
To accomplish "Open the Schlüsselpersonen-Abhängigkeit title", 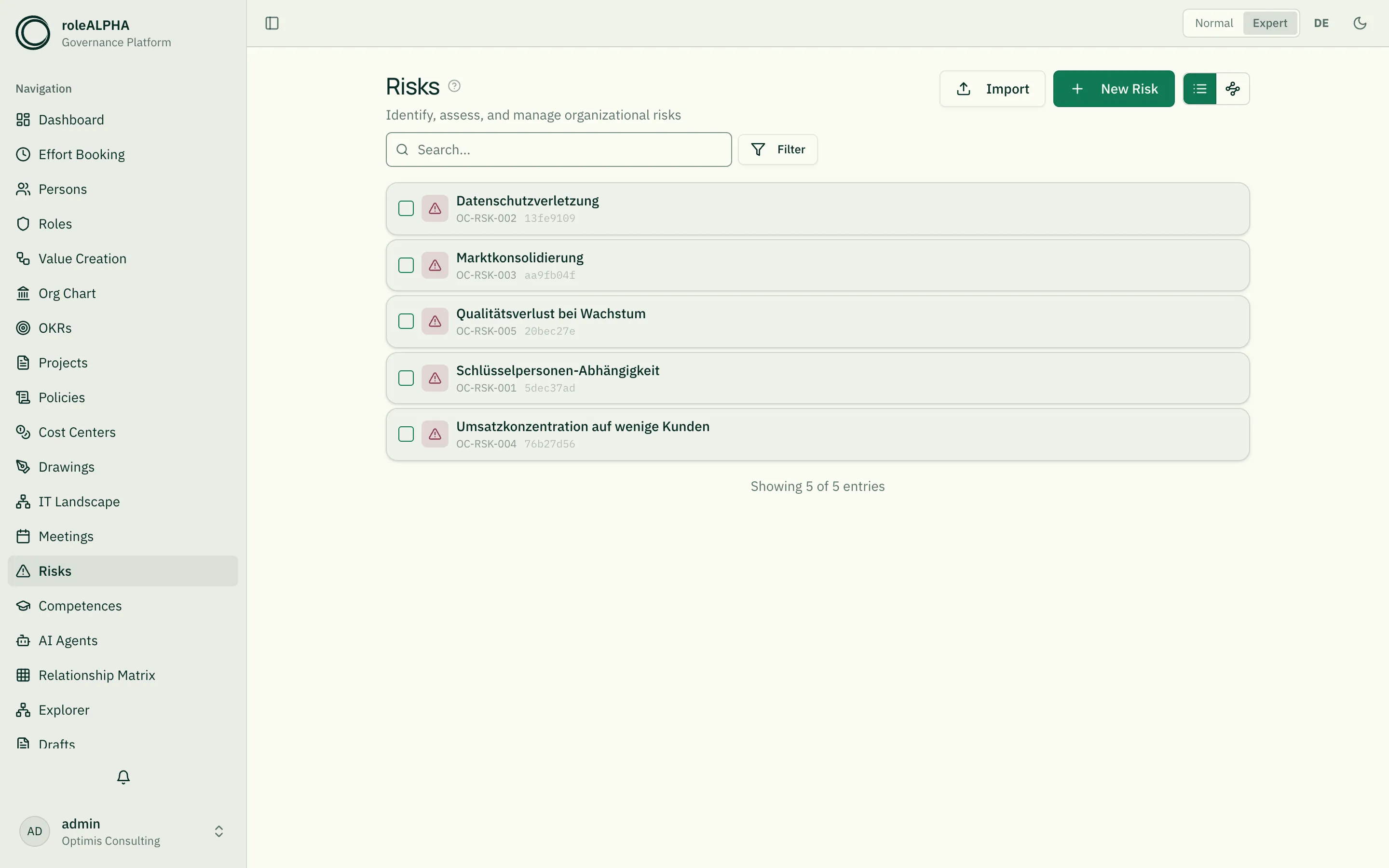I will 558,370.
